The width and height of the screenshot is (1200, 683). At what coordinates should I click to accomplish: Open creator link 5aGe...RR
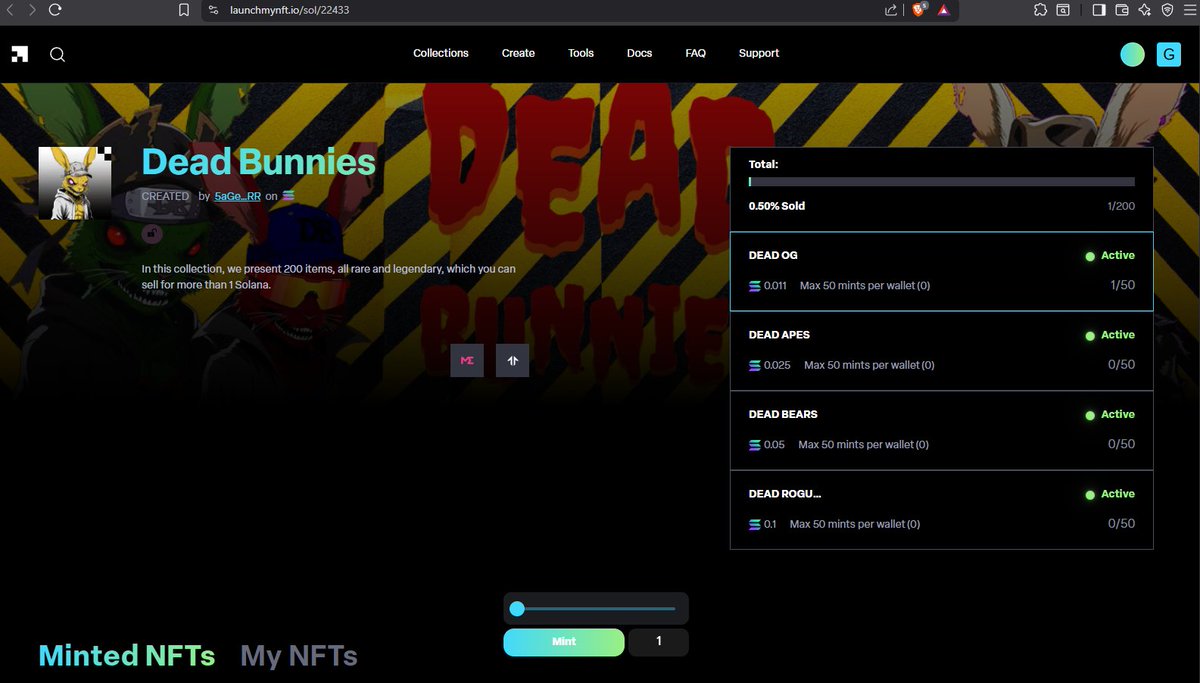click(x=238, y=196)
